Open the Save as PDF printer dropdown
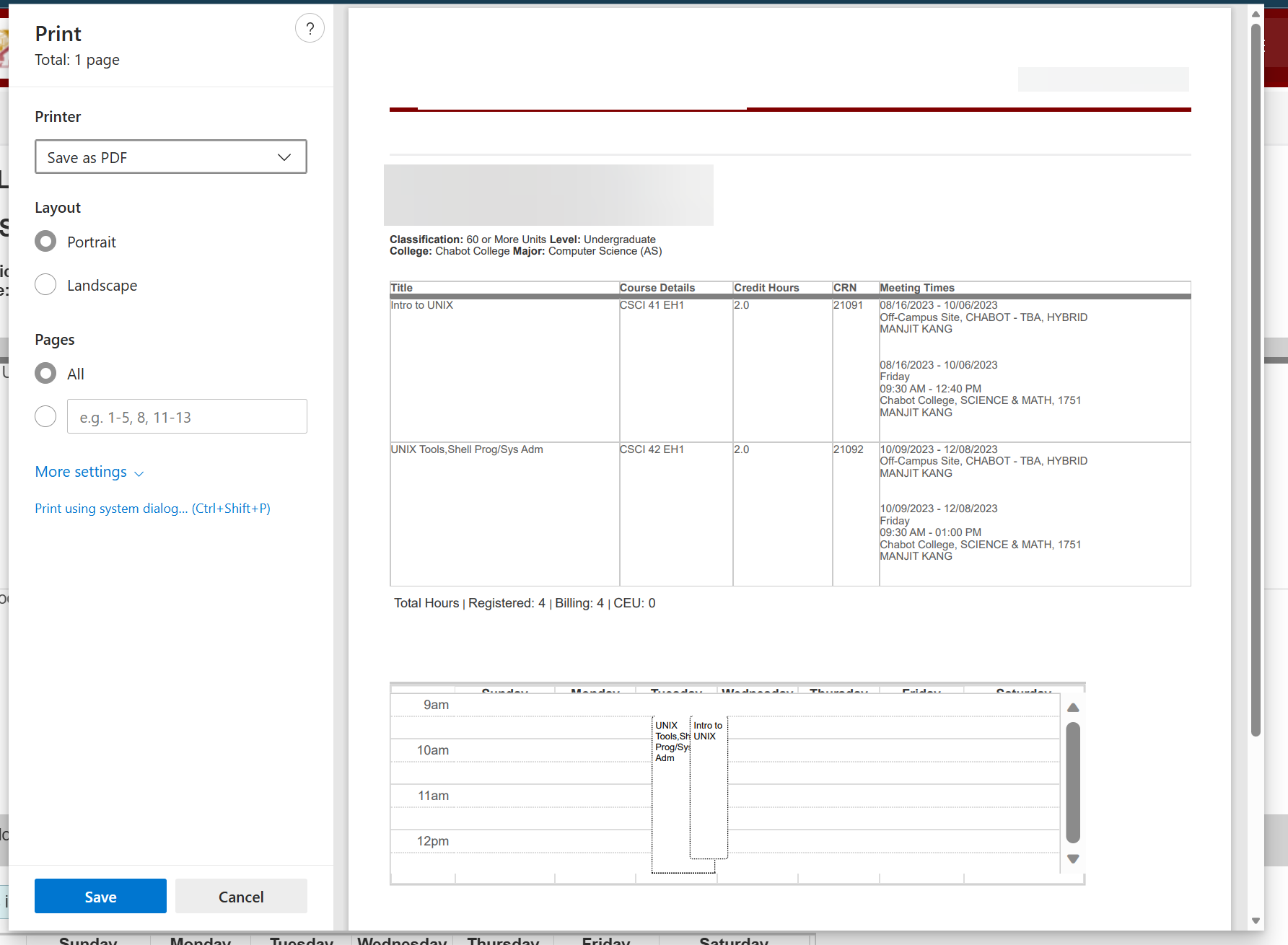Image resolution: width=1288 pixels, height=945 pixels. [171, 157]
